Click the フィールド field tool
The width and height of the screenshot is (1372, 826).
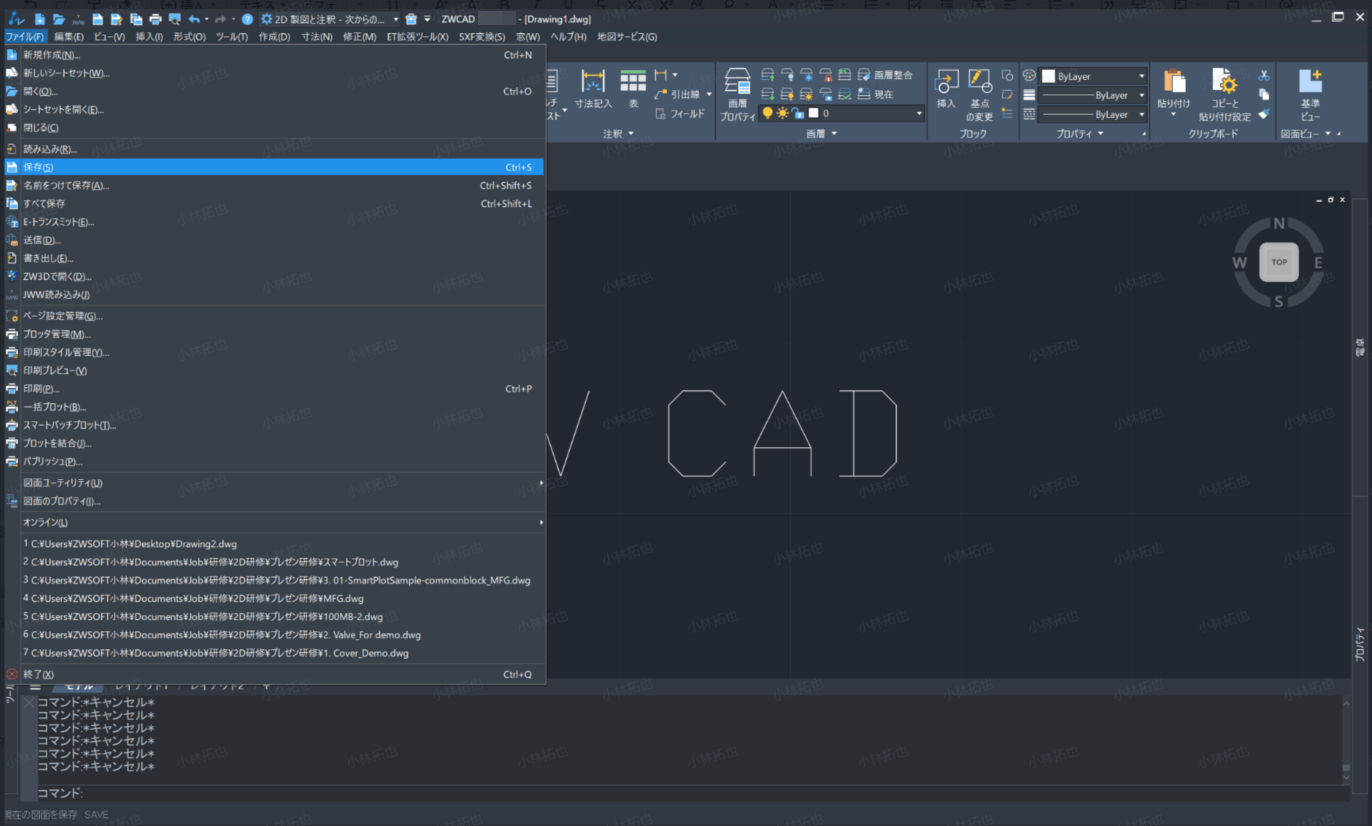tap(680, 113)
